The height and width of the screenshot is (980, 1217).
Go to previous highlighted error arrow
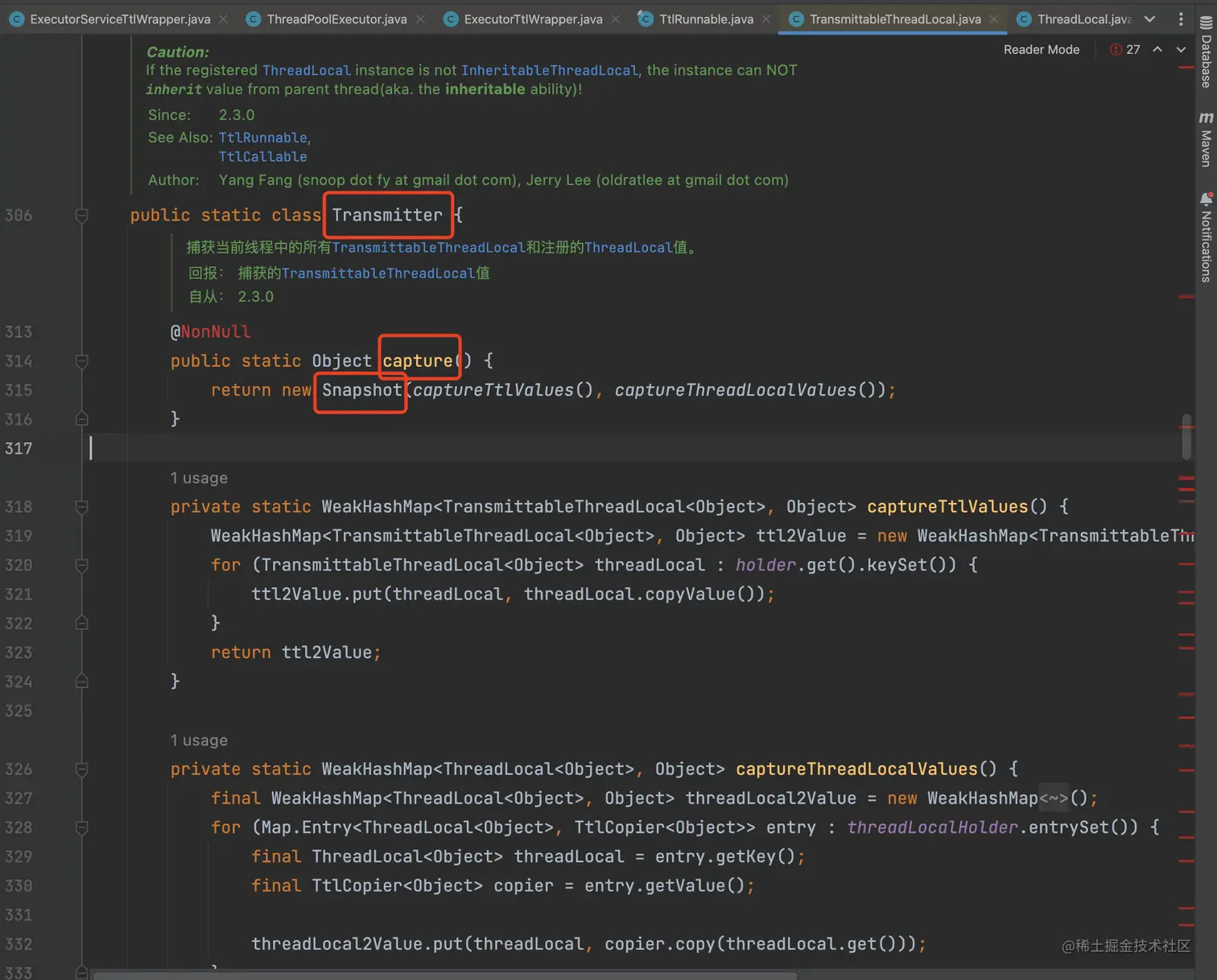point(1157,50)
